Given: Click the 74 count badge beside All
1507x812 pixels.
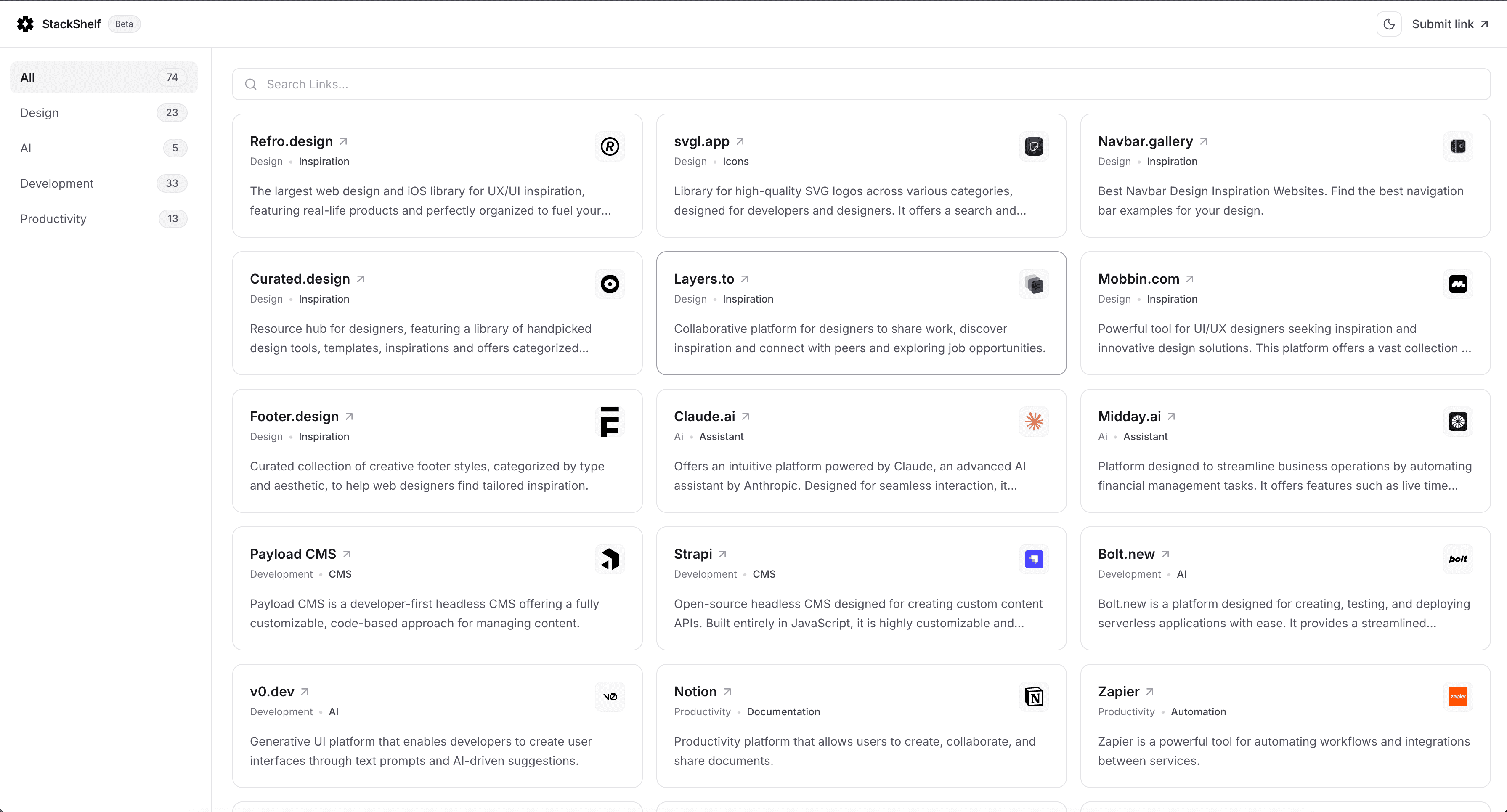Looking at the screenshot, I should (x=172, y=77).
